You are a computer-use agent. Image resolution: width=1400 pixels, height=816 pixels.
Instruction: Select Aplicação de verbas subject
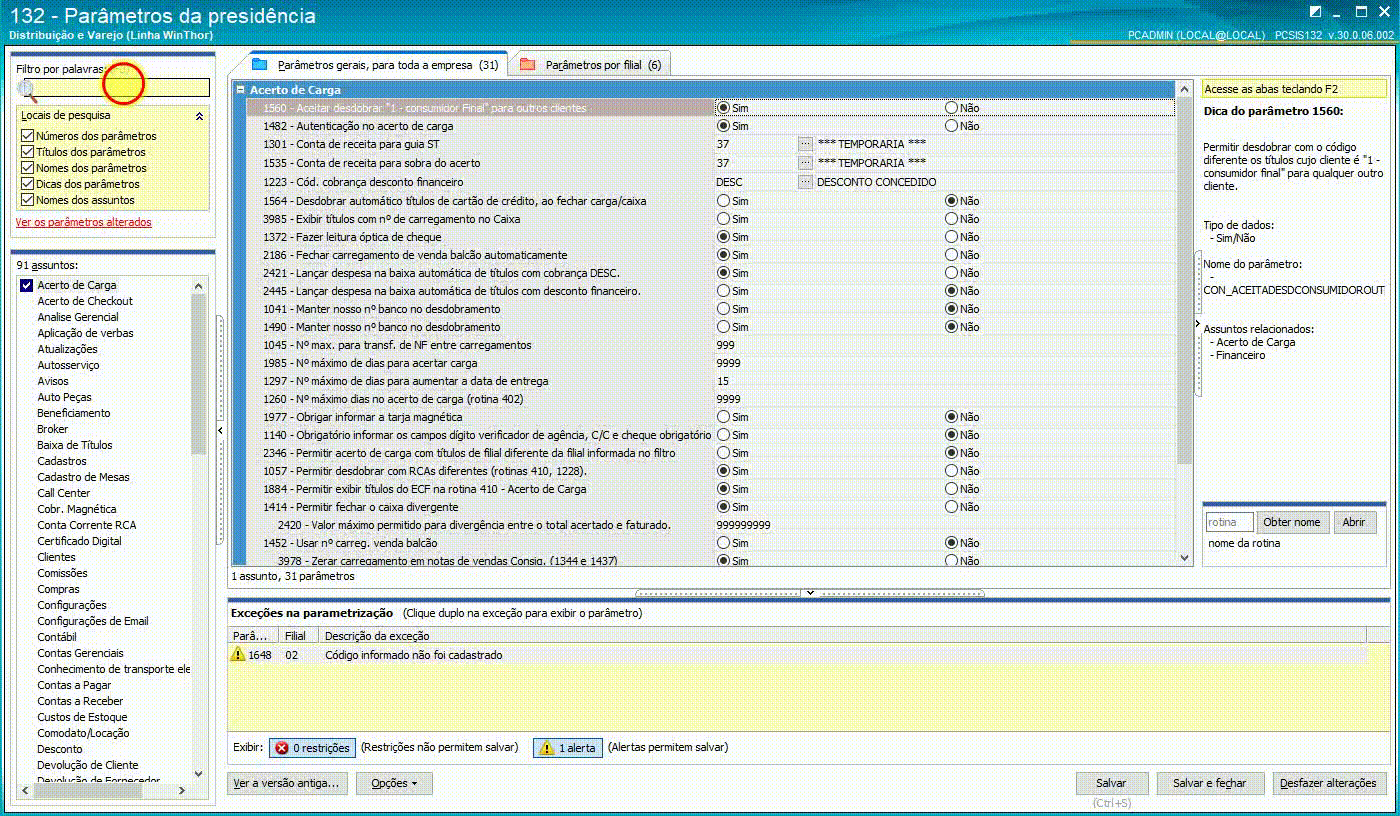point(85,333)
